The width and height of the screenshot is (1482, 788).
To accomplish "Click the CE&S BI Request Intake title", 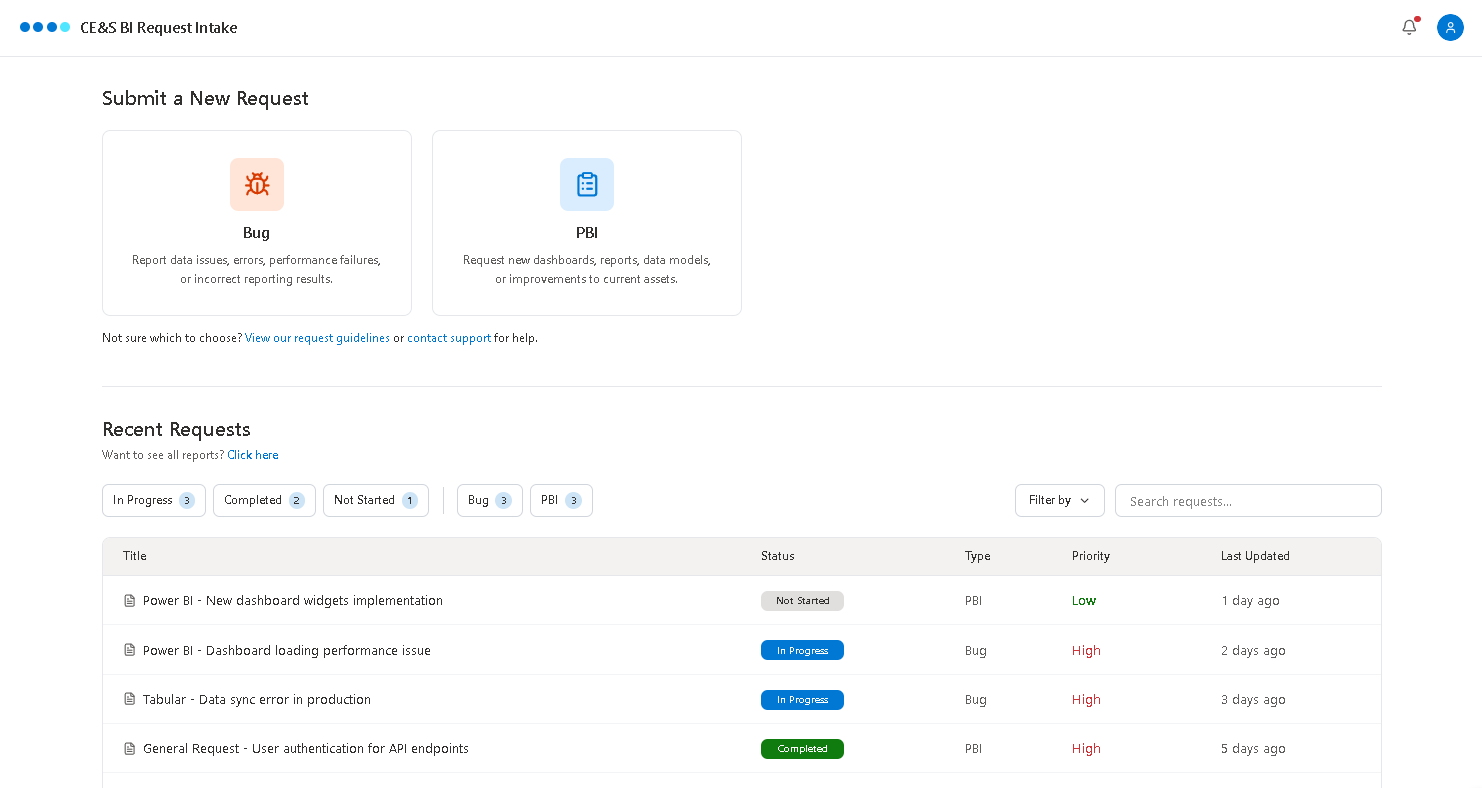I will [x=159, y=28].
